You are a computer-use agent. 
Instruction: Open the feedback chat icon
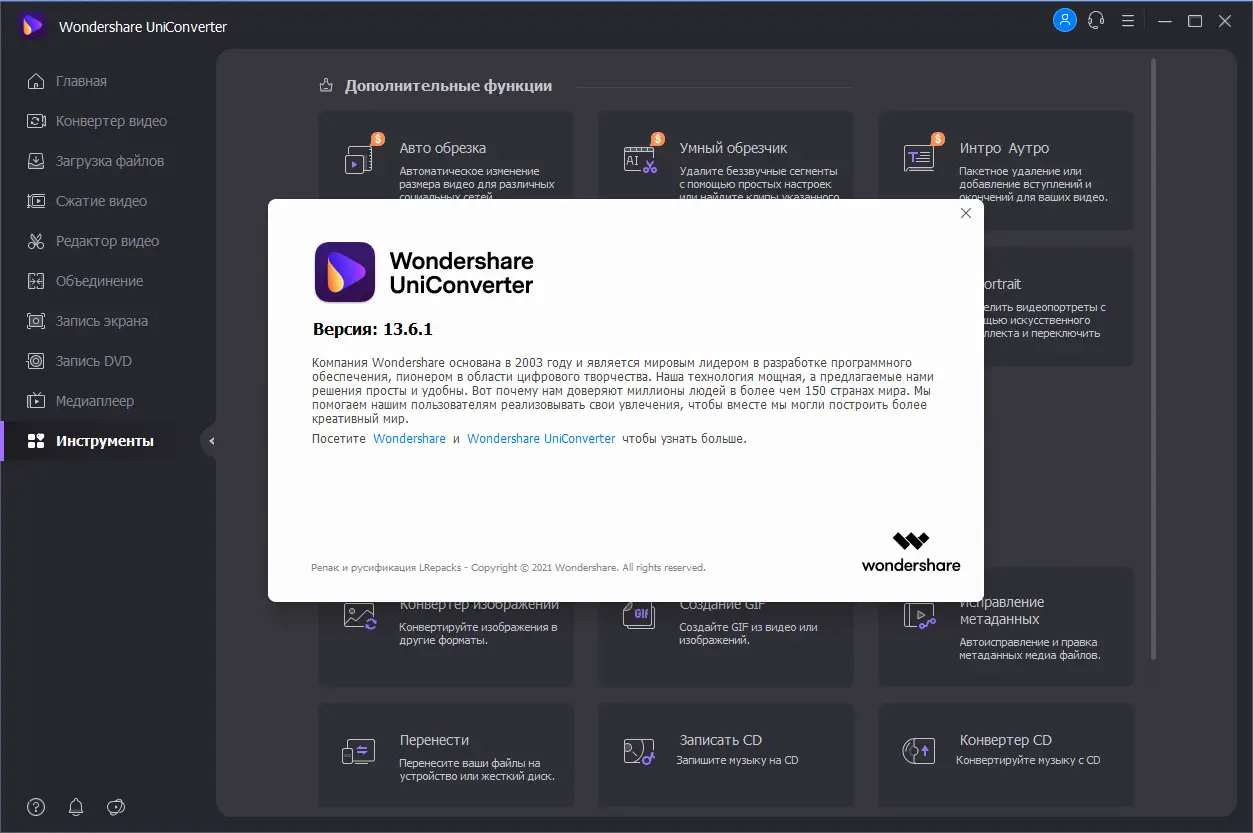tap(116, 807)
